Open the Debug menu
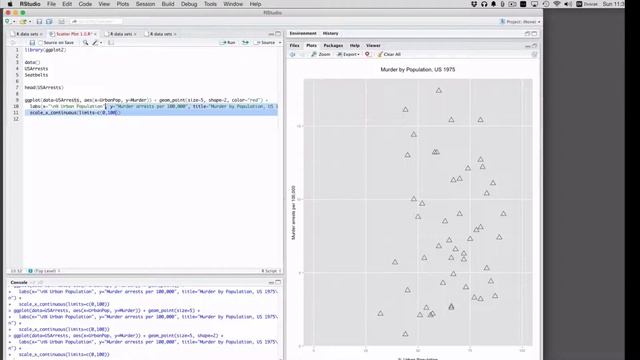The image size is (640, 360). [x=189, y=4]
